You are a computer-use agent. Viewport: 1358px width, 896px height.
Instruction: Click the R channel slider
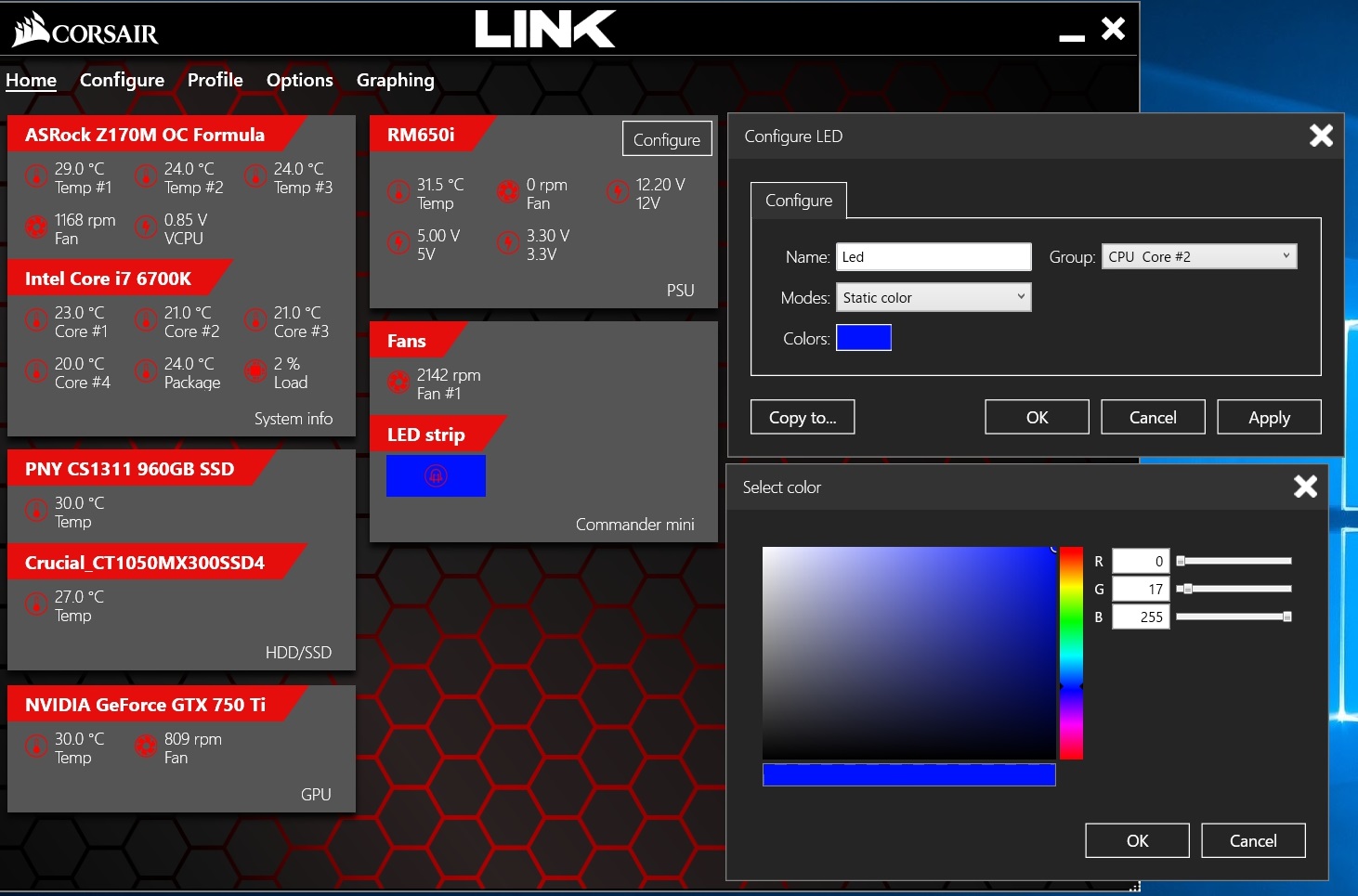(1234, 561)
